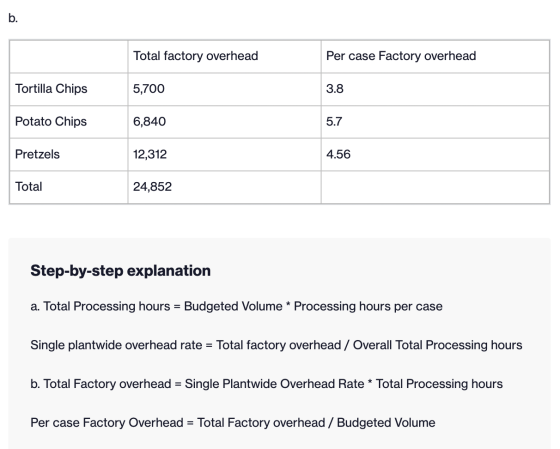The width and height of the screenshot is (560, 449).
Task: Select the Per case Factory Overhead formula
Action: point(233,423)
